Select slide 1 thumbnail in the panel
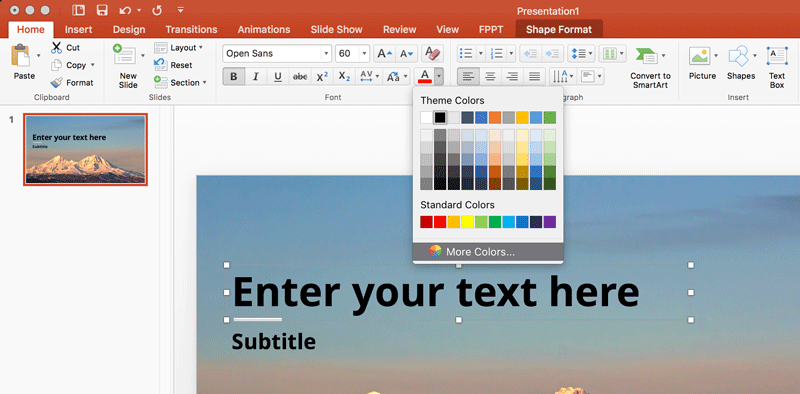This screenshot has width=800, height=394. (x=85, y=149)
